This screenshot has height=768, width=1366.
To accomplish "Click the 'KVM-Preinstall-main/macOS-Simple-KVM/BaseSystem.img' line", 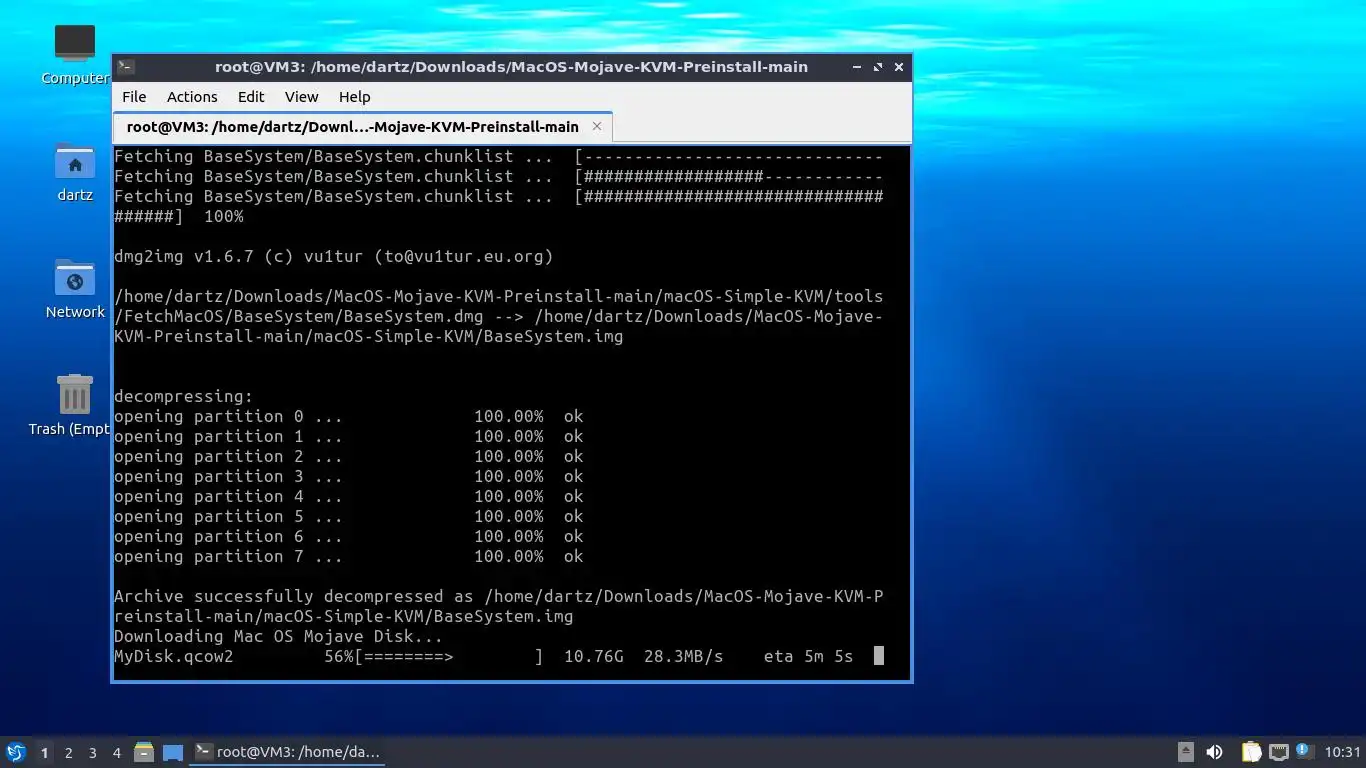I will [369, 336].
